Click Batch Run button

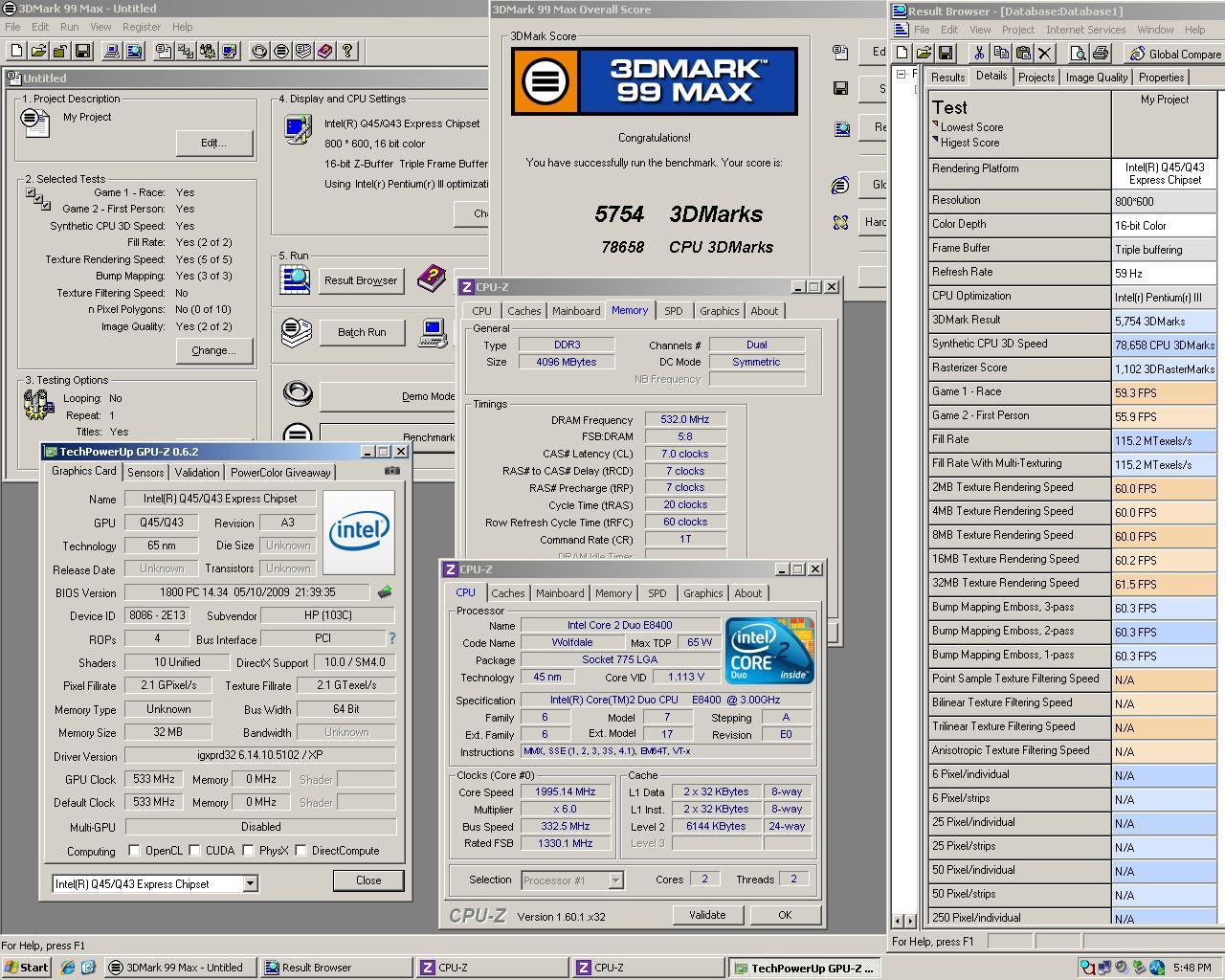362,332
